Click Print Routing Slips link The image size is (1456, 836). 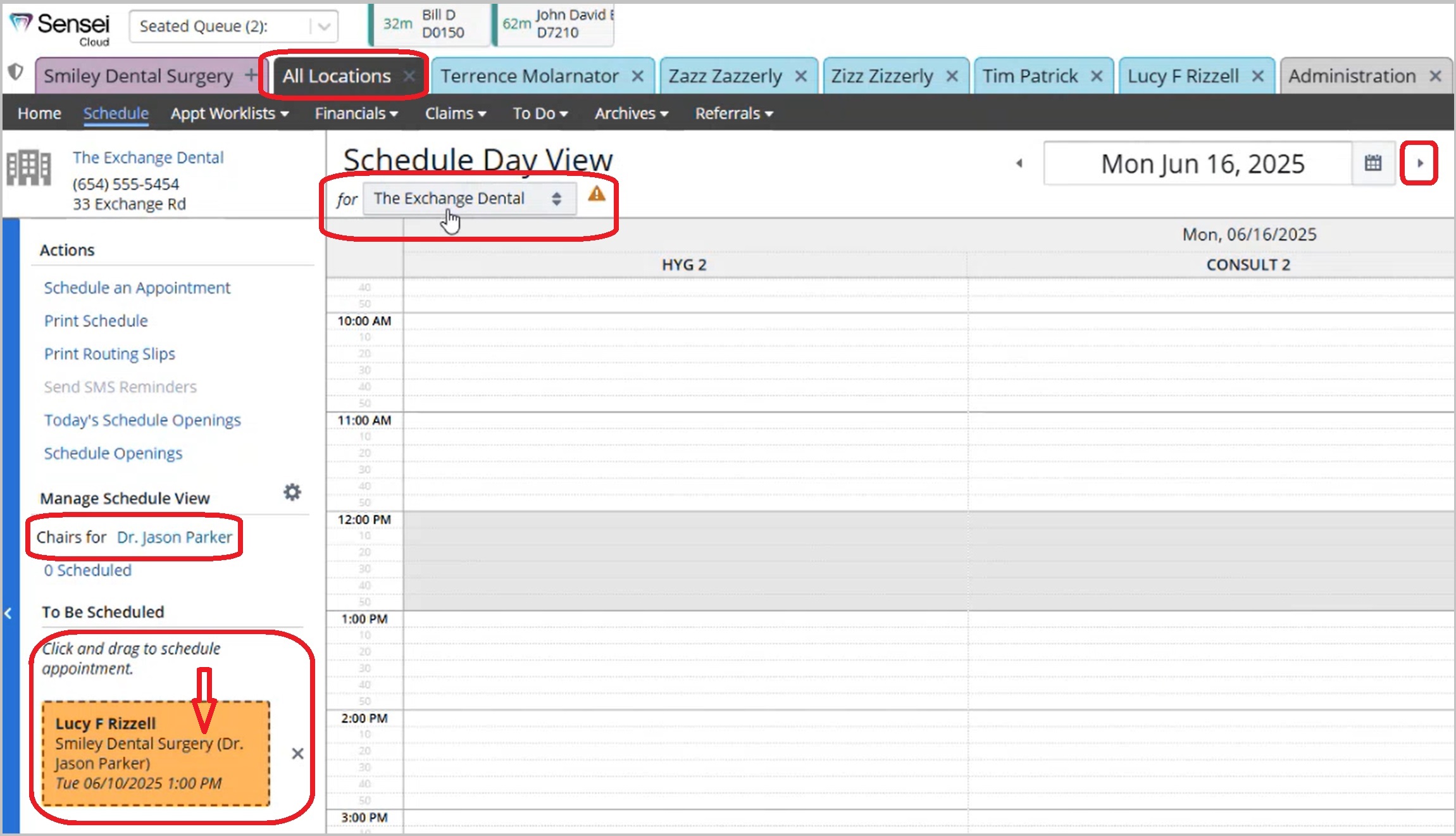pos(109,354)
